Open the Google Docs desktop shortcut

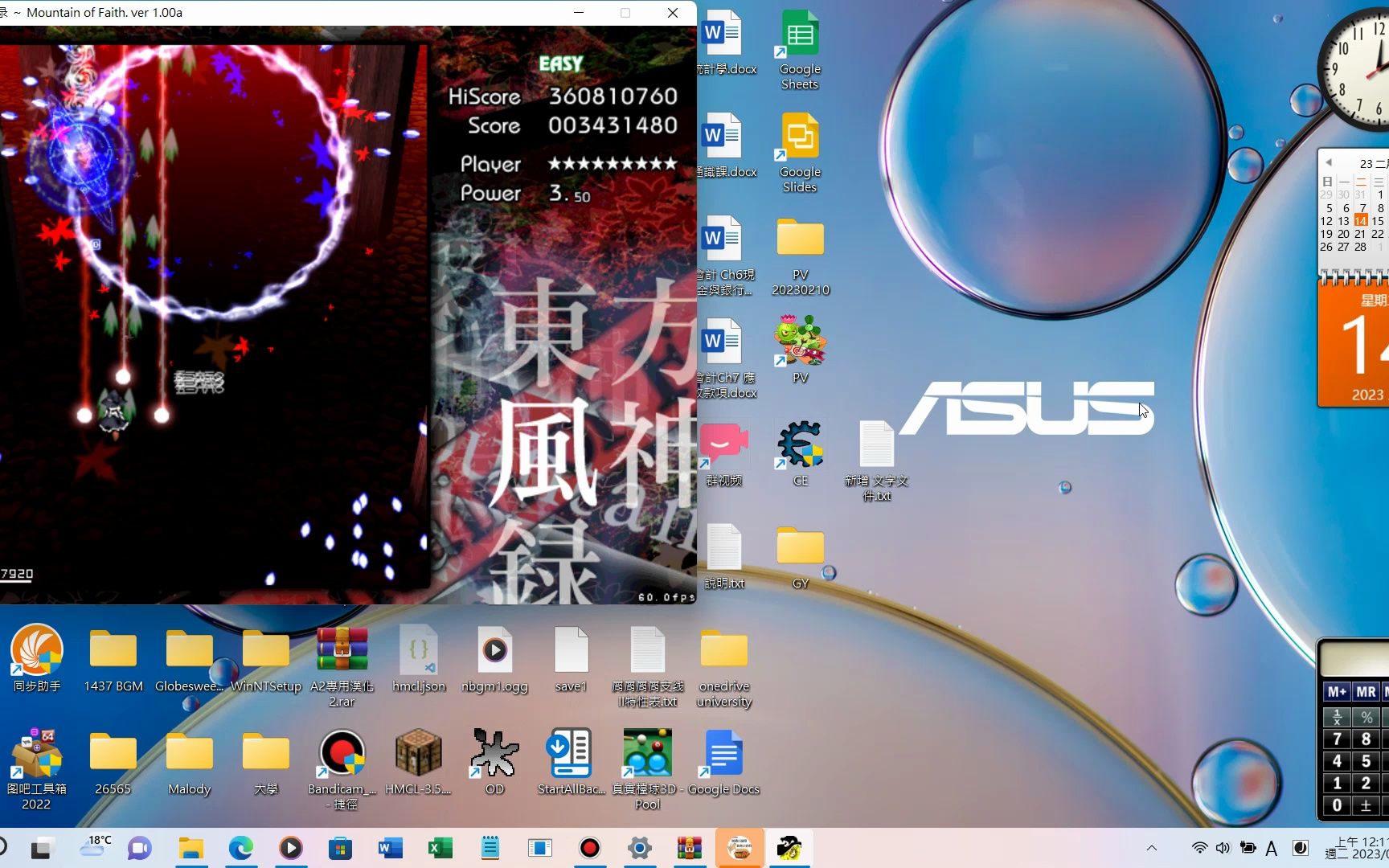724,762
